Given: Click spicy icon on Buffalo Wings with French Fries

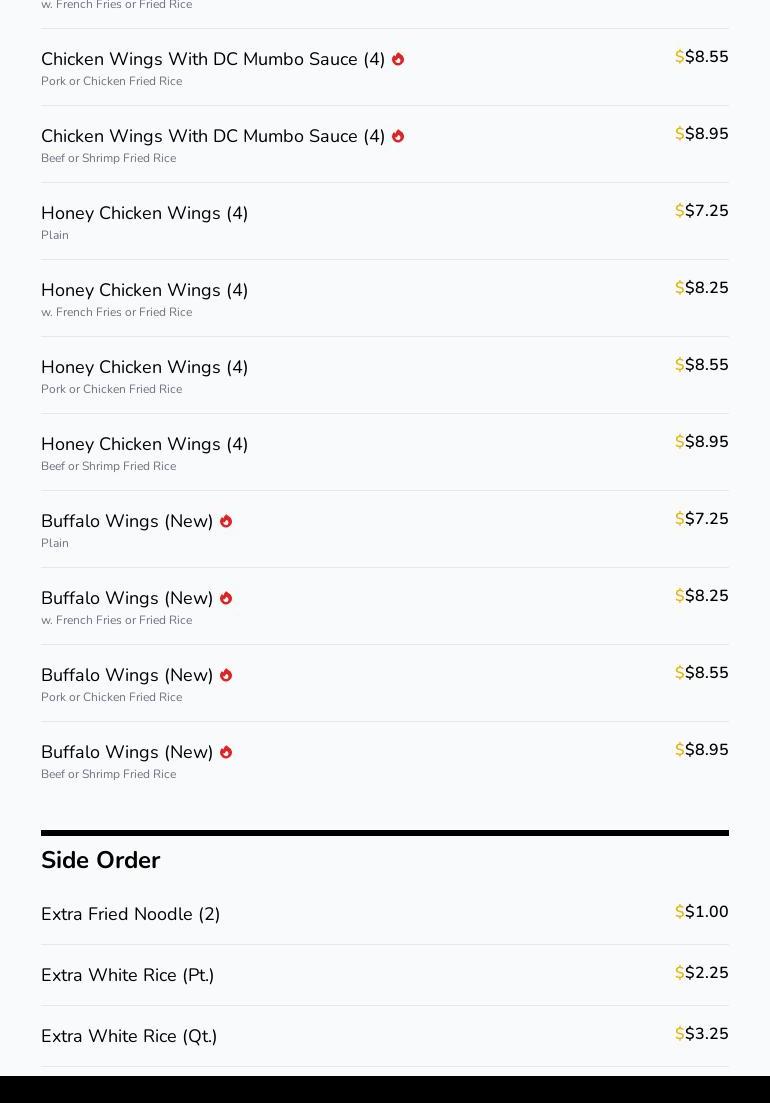Looking at the screenshot, I should click(x=226, y=598).
